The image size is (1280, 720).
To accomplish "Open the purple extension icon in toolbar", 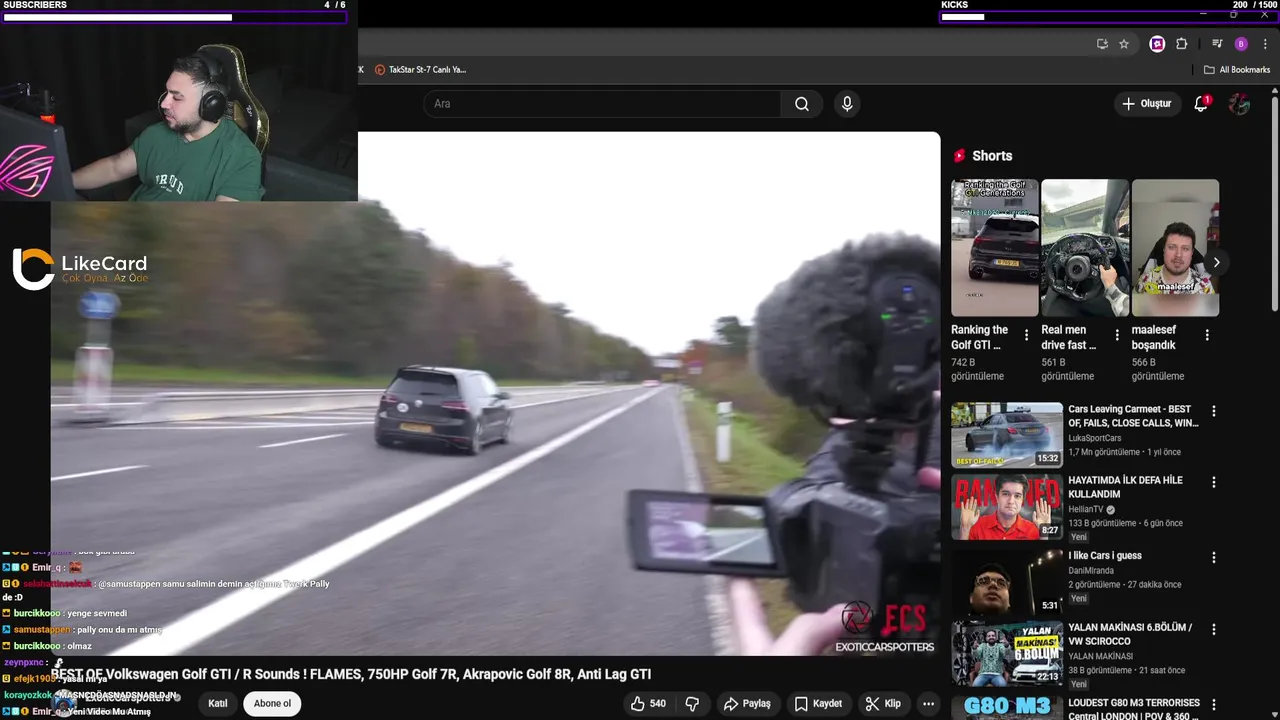I will point(1157,44).
